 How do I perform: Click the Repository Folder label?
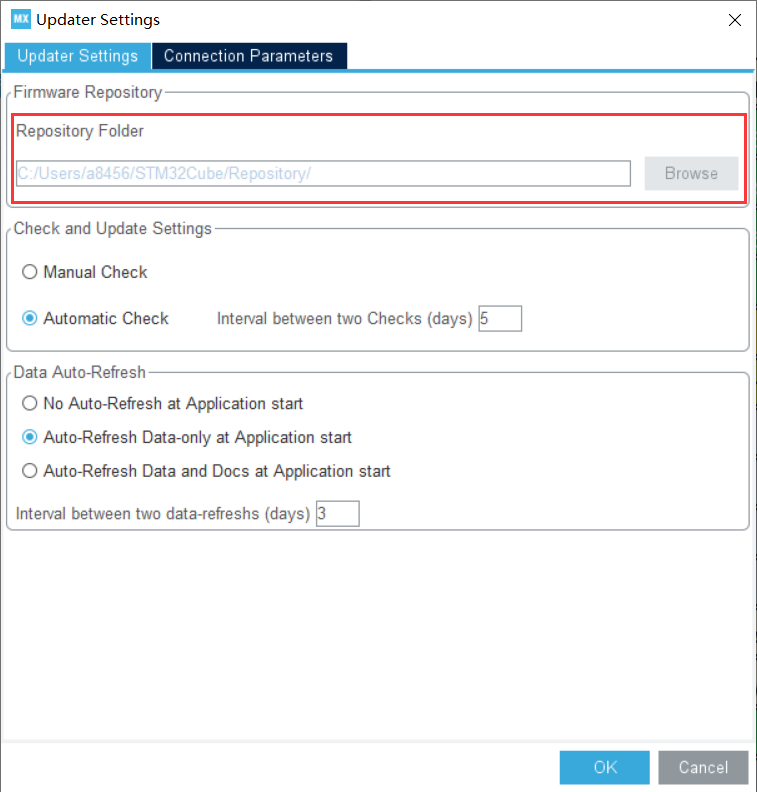[80, 131]
